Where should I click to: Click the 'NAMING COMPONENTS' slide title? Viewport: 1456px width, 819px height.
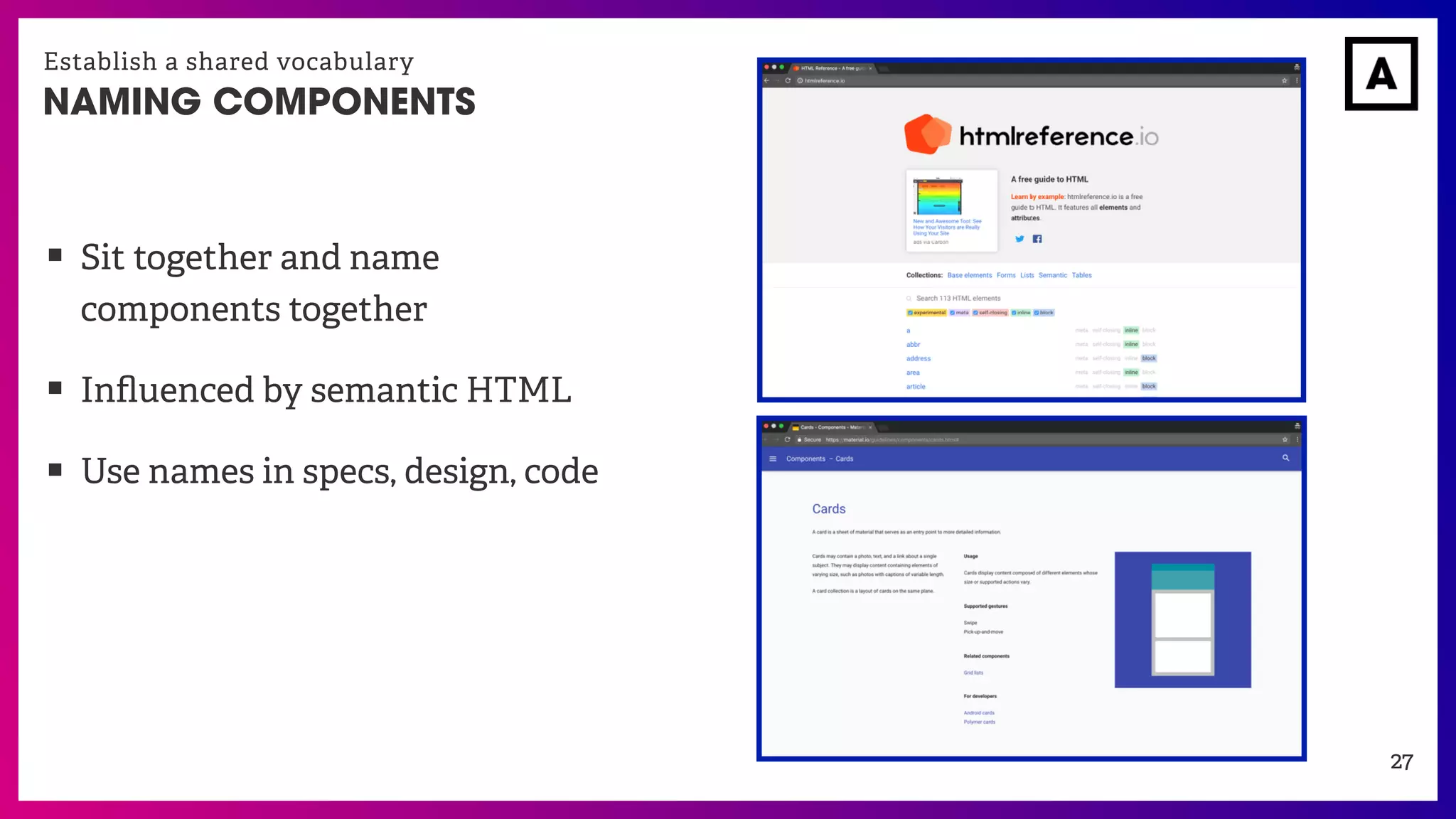tap(259, 102)
